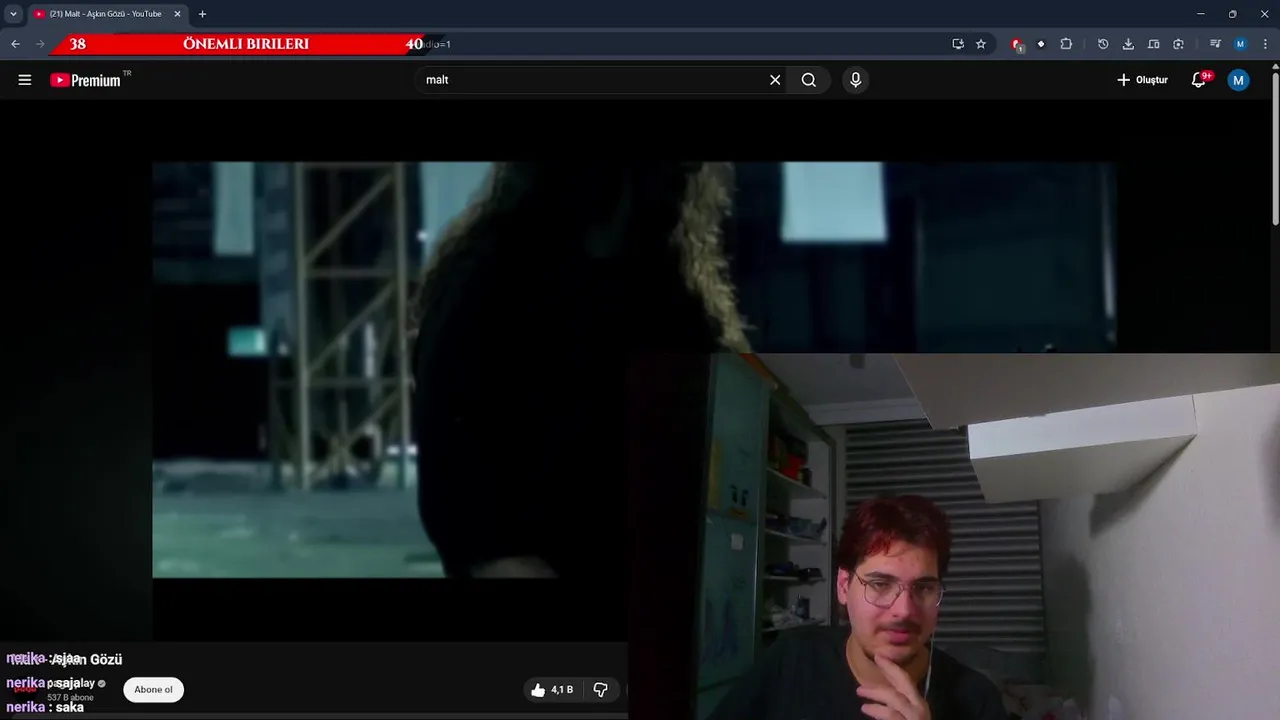Dislike the video with thumbs down
The image size is (1280, 720).
(600, 689)
